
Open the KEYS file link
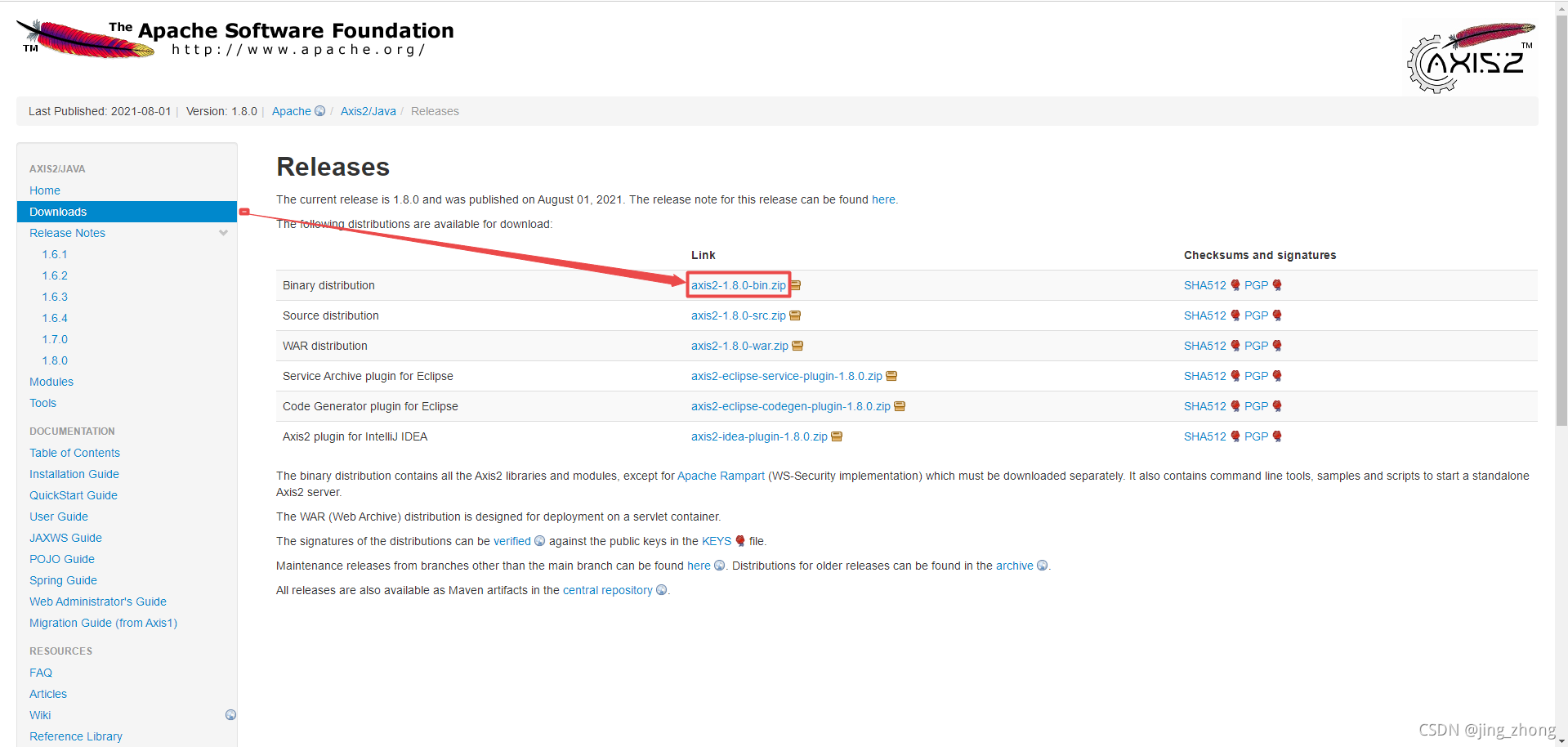717,541
